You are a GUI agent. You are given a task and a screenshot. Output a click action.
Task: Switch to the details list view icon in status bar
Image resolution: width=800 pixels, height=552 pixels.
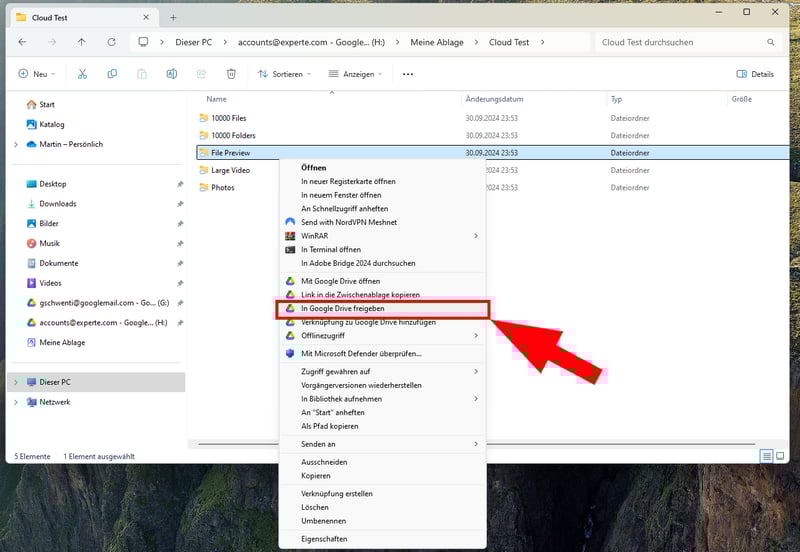(767, 456)
